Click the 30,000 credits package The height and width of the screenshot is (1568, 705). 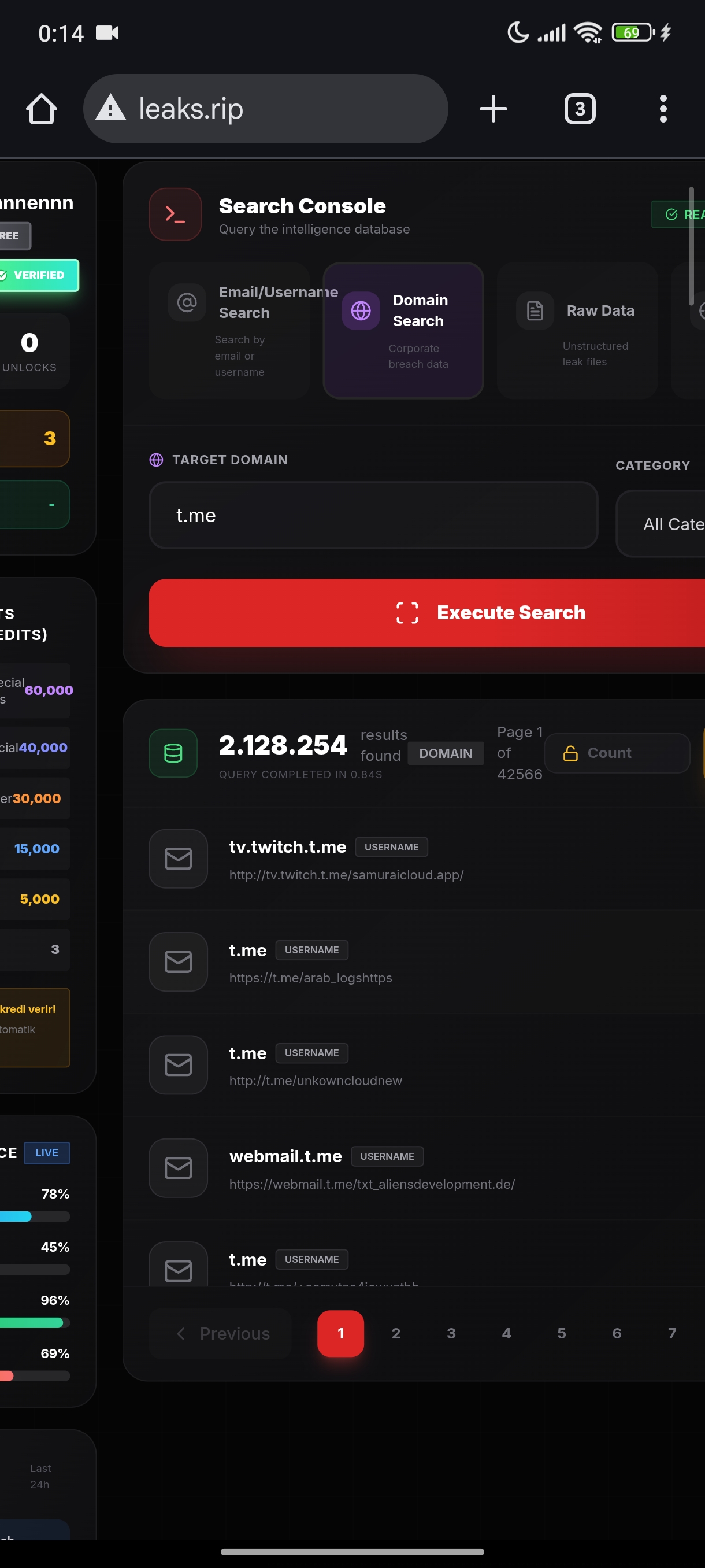click(35, 798)
